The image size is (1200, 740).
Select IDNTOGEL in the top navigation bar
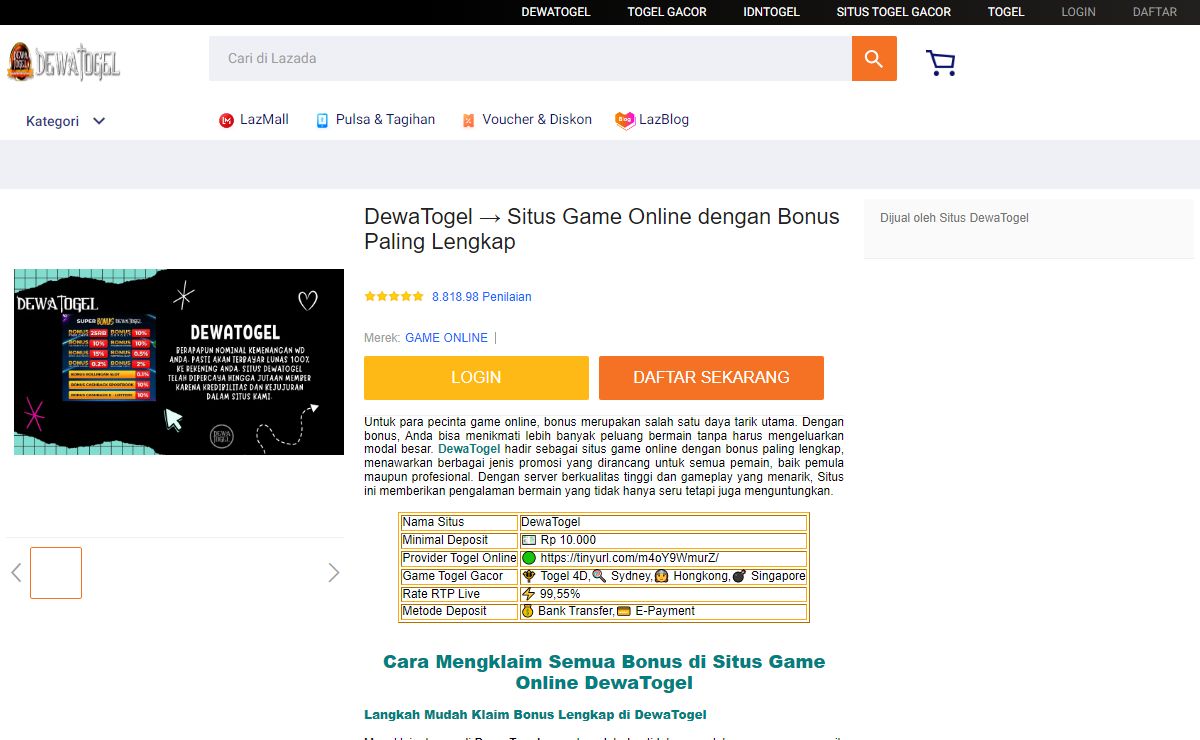click(x=771, y=12)
